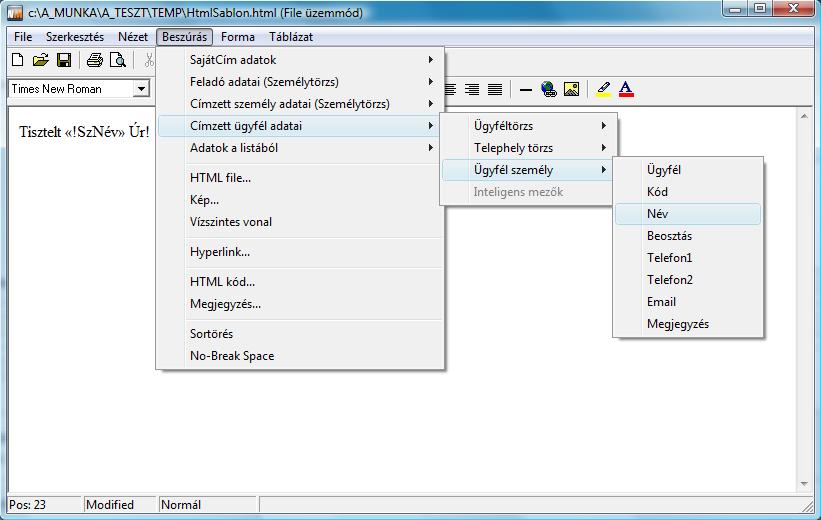Click the Align Right toolbar icon
Viewport: 821px width, 520px height.
pos(472,89)
